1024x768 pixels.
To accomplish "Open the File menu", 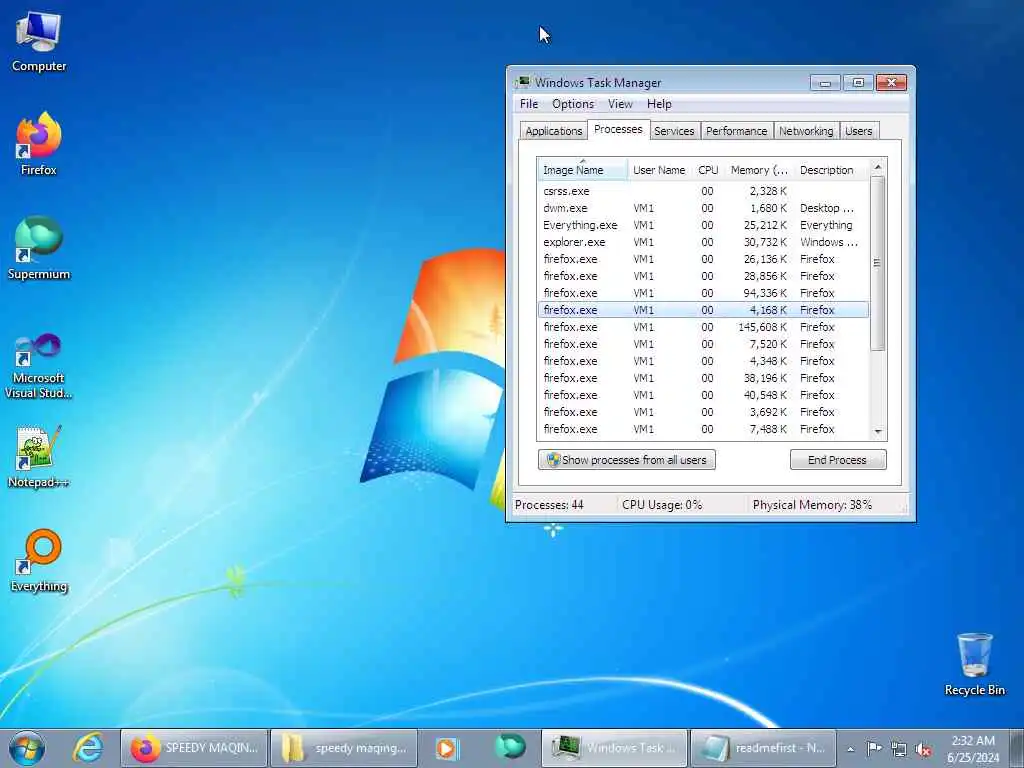I will [x=529, y=104].
